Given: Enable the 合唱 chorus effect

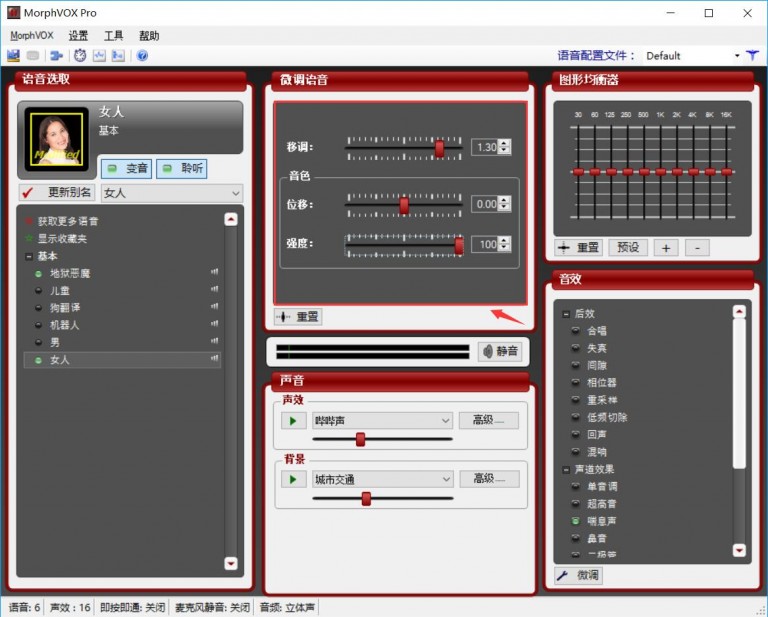Looking at the screenshot, I should (576, 330).
